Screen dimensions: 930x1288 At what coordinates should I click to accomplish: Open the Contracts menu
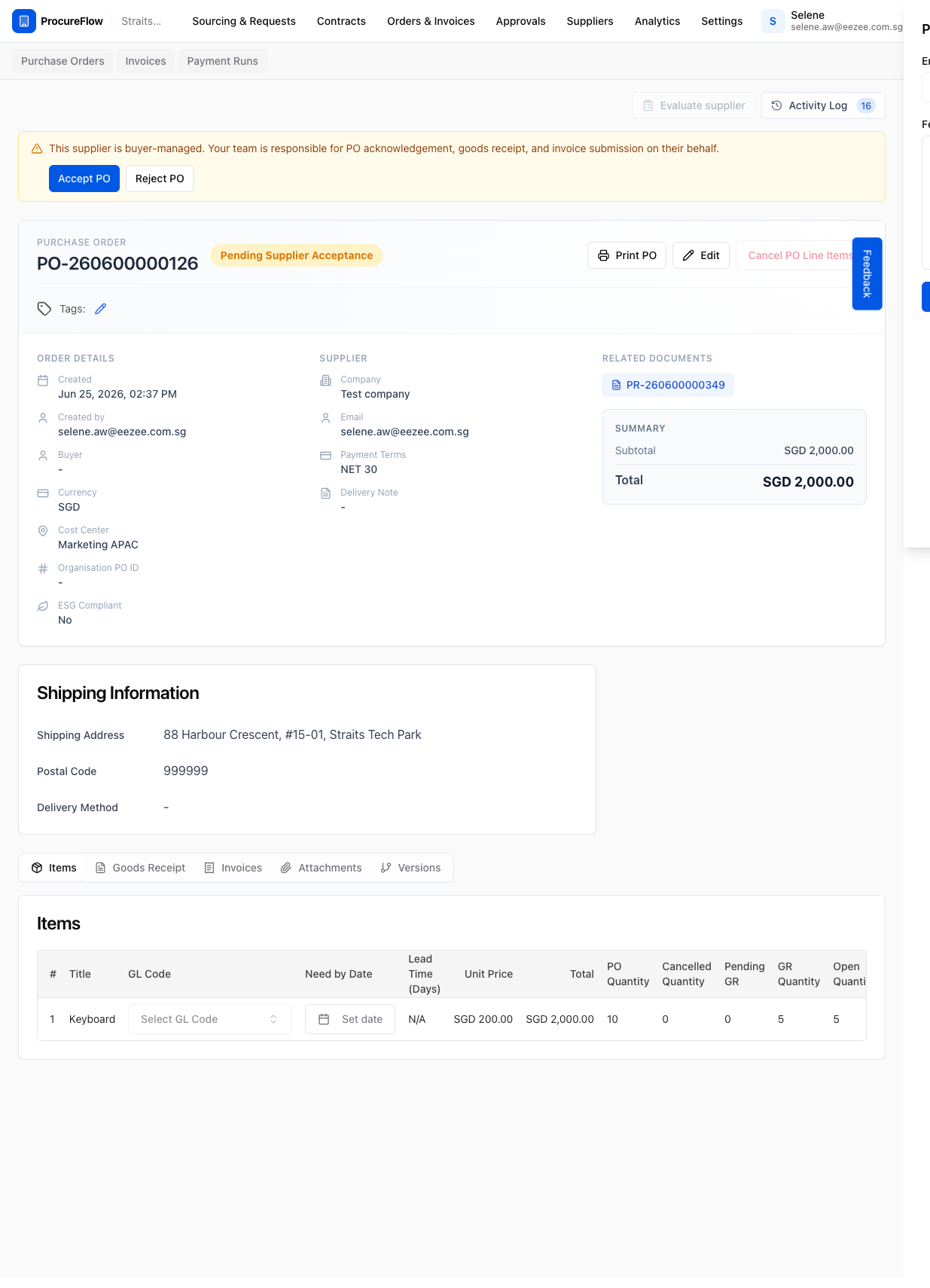(341, 21)
